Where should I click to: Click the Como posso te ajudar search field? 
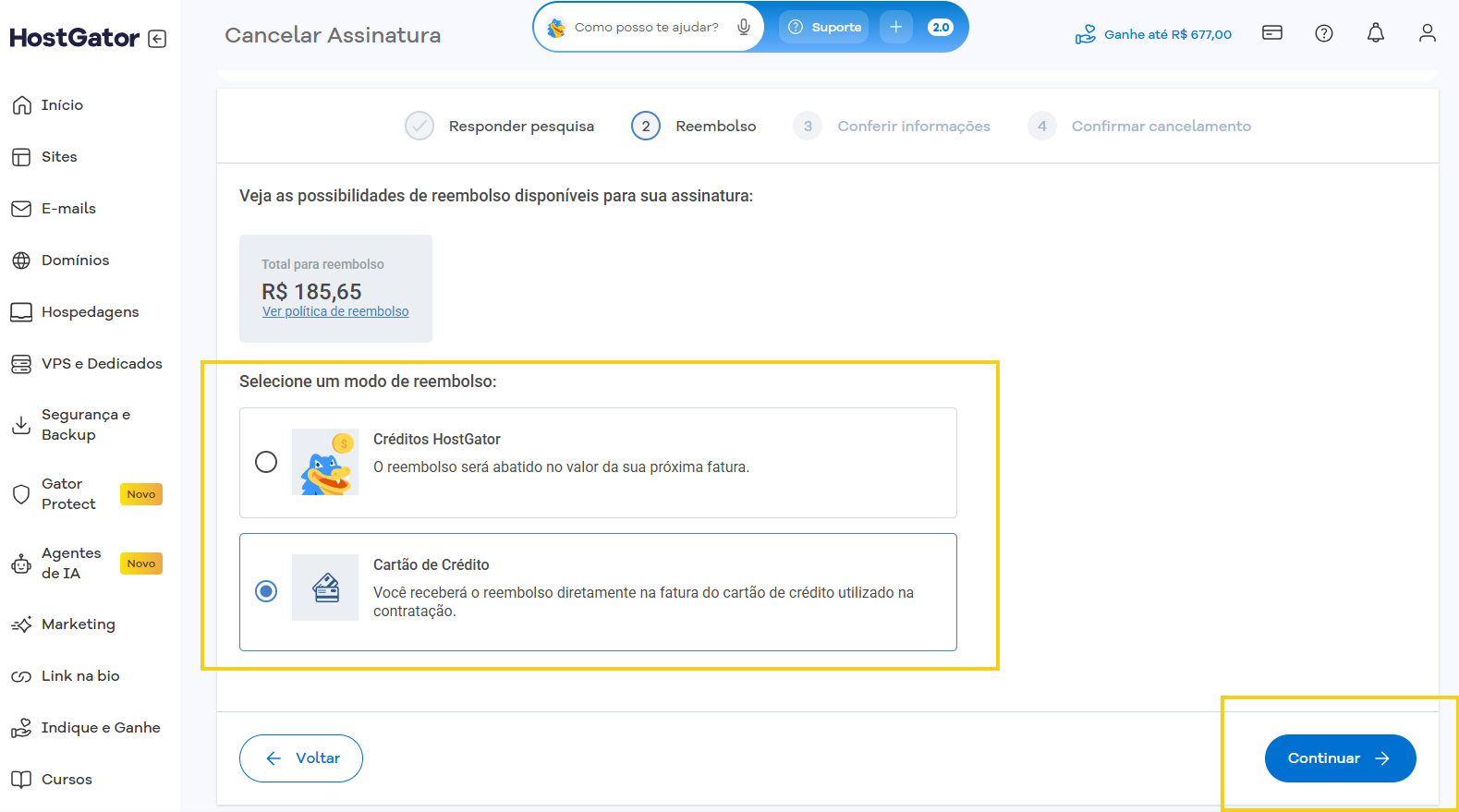(646, 27)
